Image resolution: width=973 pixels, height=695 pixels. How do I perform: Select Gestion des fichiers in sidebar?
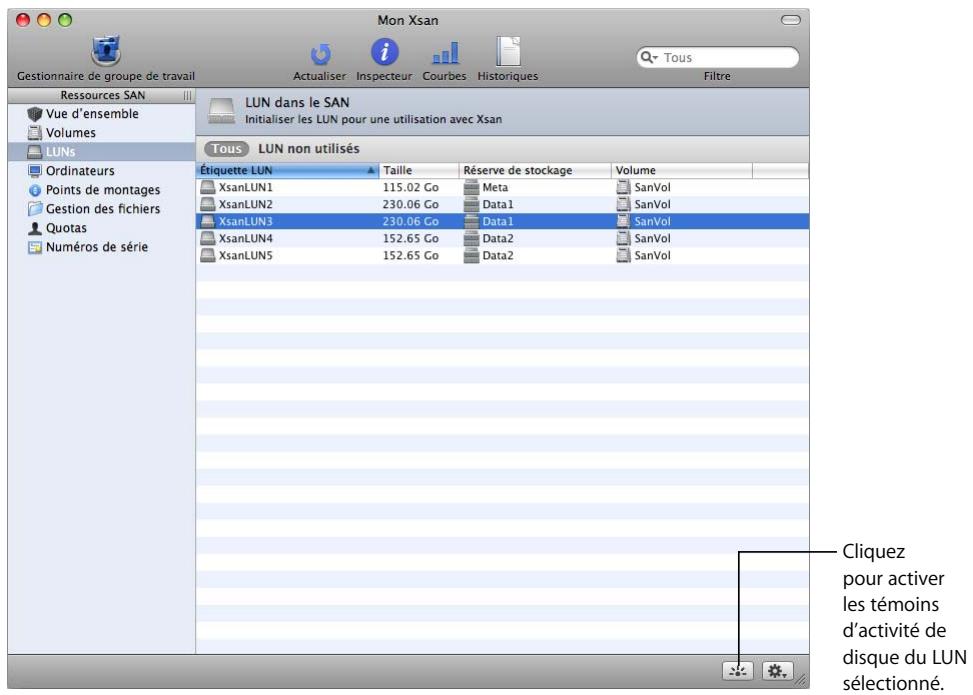click(102, 209)
